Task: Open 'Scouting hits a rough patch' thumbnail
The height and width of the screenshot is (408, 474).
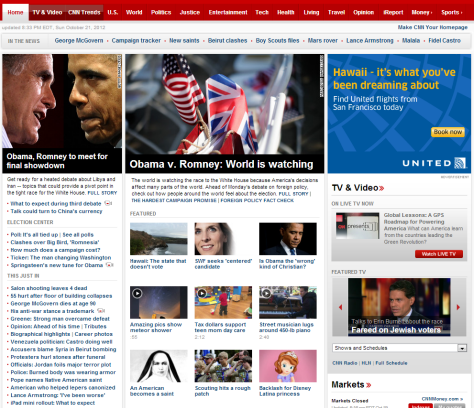Action: click(223, 366)
